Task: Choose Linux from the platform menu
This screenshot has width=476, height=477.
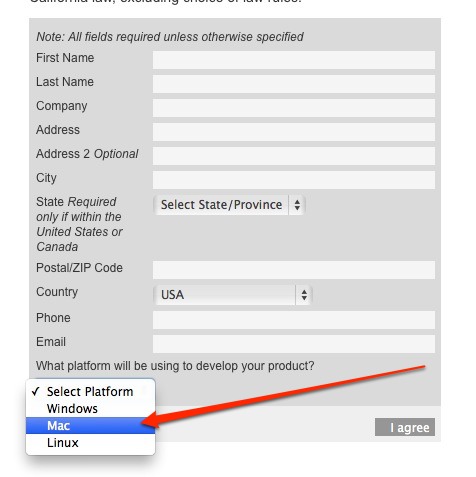Action: [x=90, y=443]
